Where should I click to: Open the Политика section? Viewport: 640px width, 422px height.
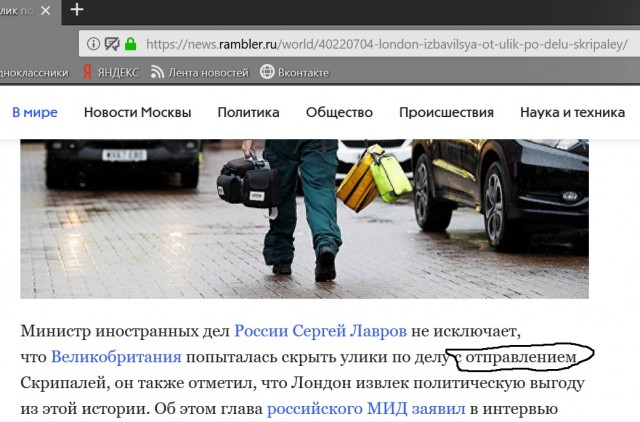[x=248, y=112]
